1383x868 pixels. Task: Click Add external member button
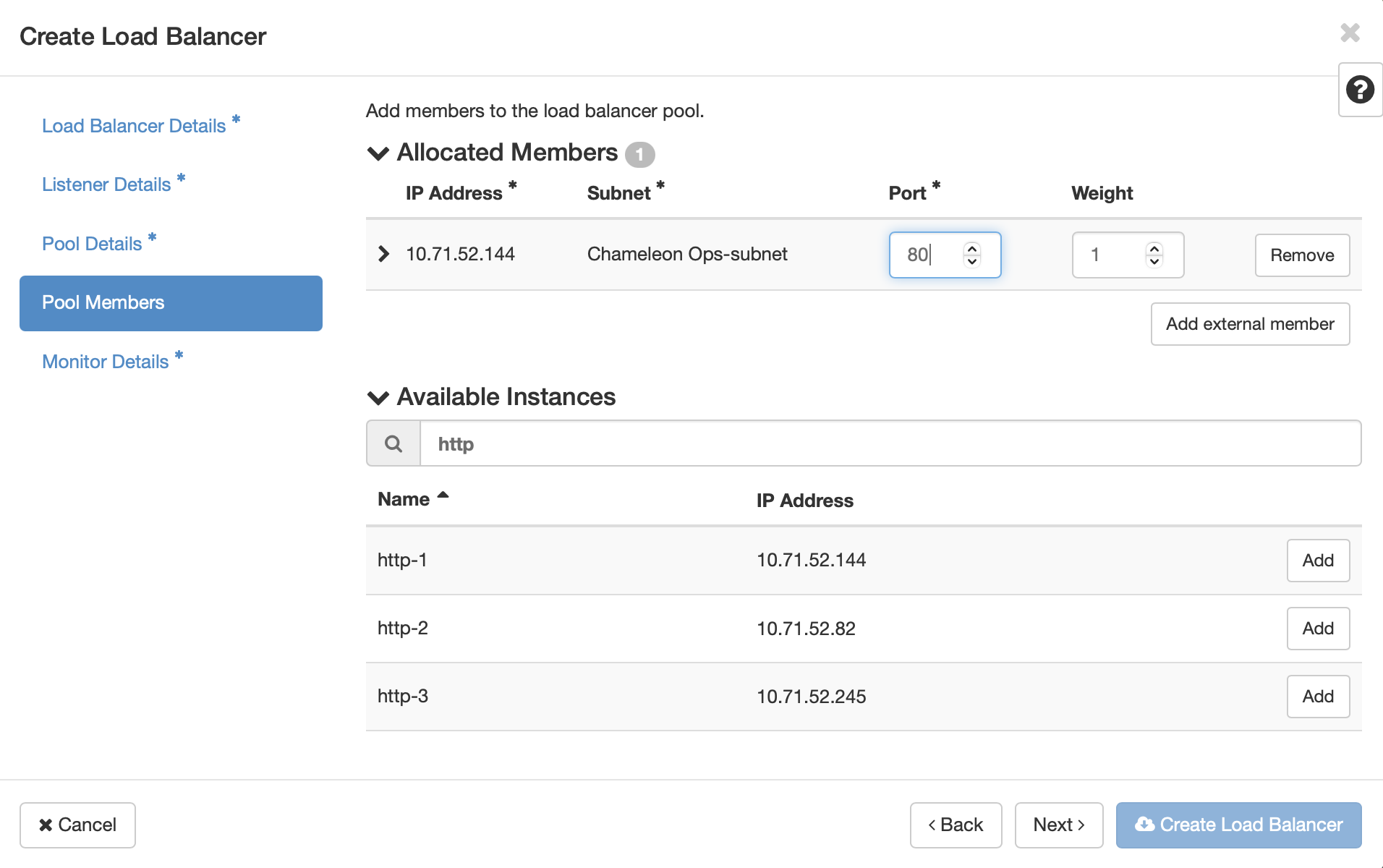[1250, 324]
